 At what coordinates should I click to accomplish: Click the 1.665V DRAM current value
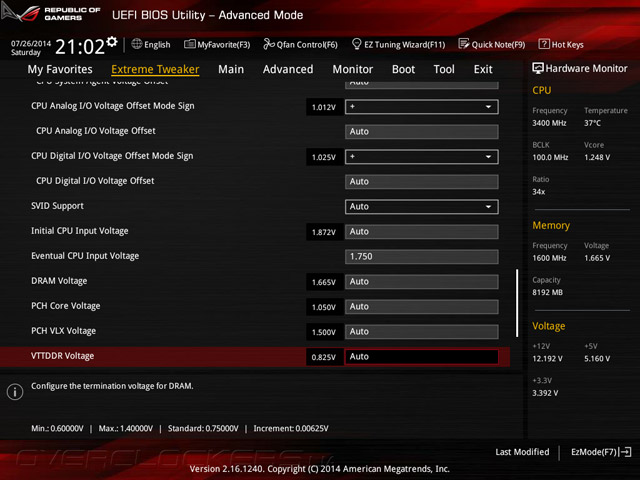point(324,282)
